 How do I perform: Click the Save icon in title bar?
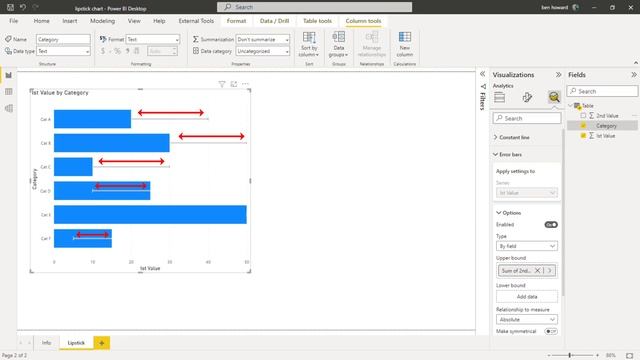[11, 7]
